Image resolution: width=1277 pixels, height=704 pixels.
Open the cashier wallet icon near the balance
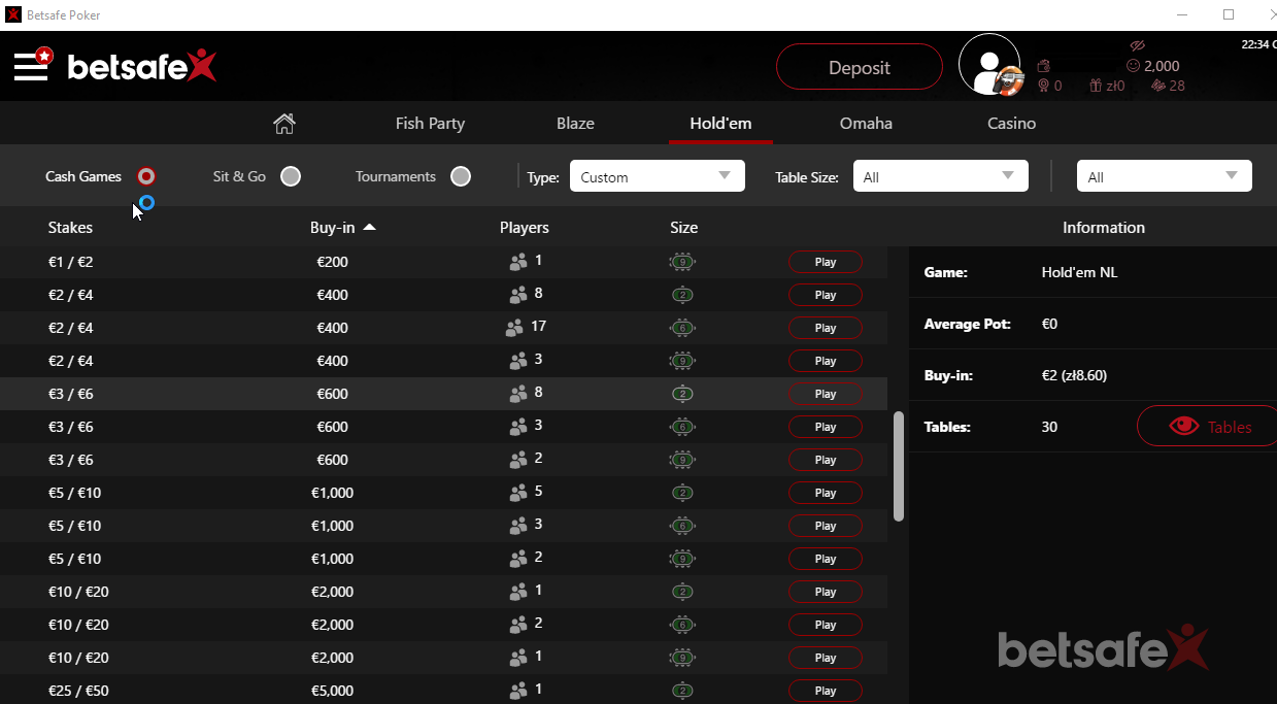click(x=1043, y=65)
